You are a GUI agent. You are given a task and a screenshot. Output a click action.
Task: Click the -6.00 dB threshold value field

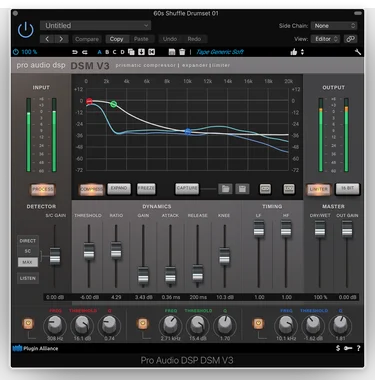(x=89, y=297)
